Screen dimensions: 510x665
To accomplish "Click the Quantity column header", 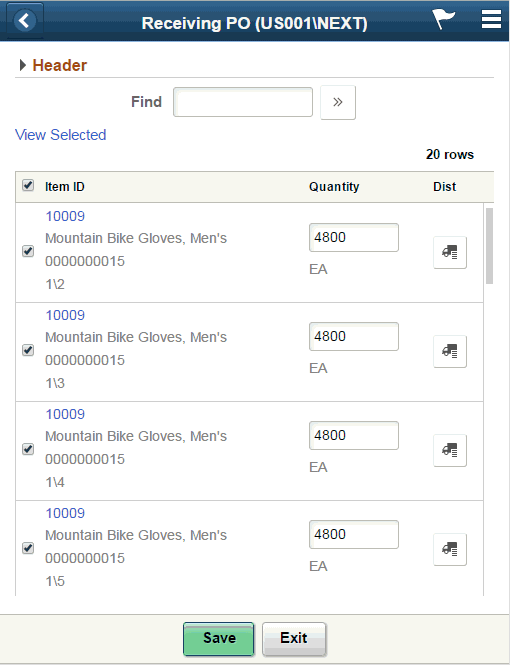I will pyautogui.click(x=334, y=187).
